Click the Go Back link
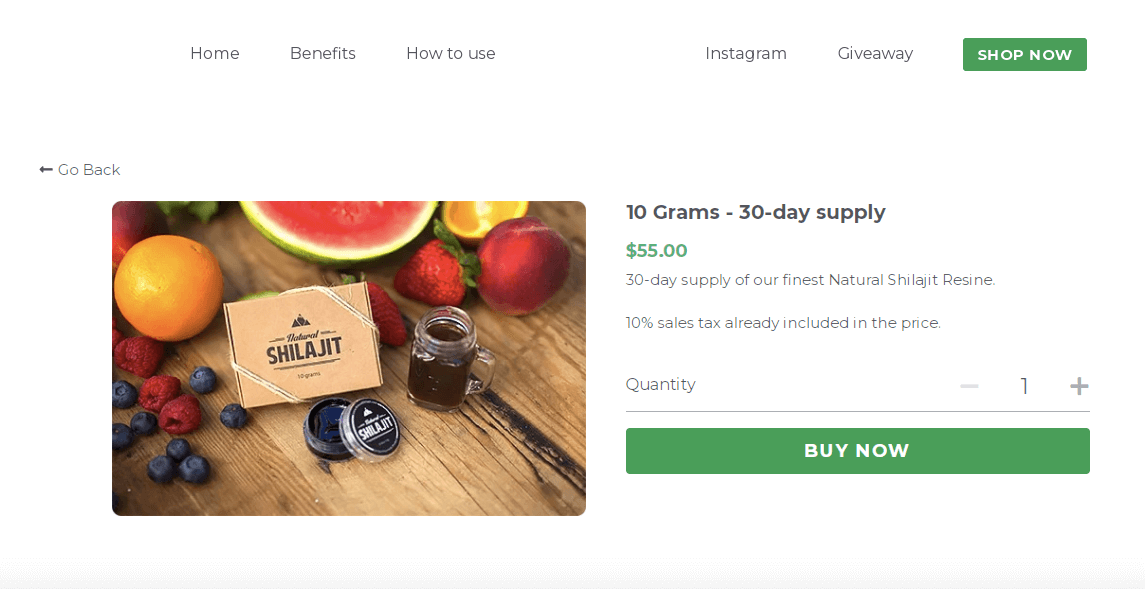This screenshot has width=1145, height=589. tap(90, 169)
